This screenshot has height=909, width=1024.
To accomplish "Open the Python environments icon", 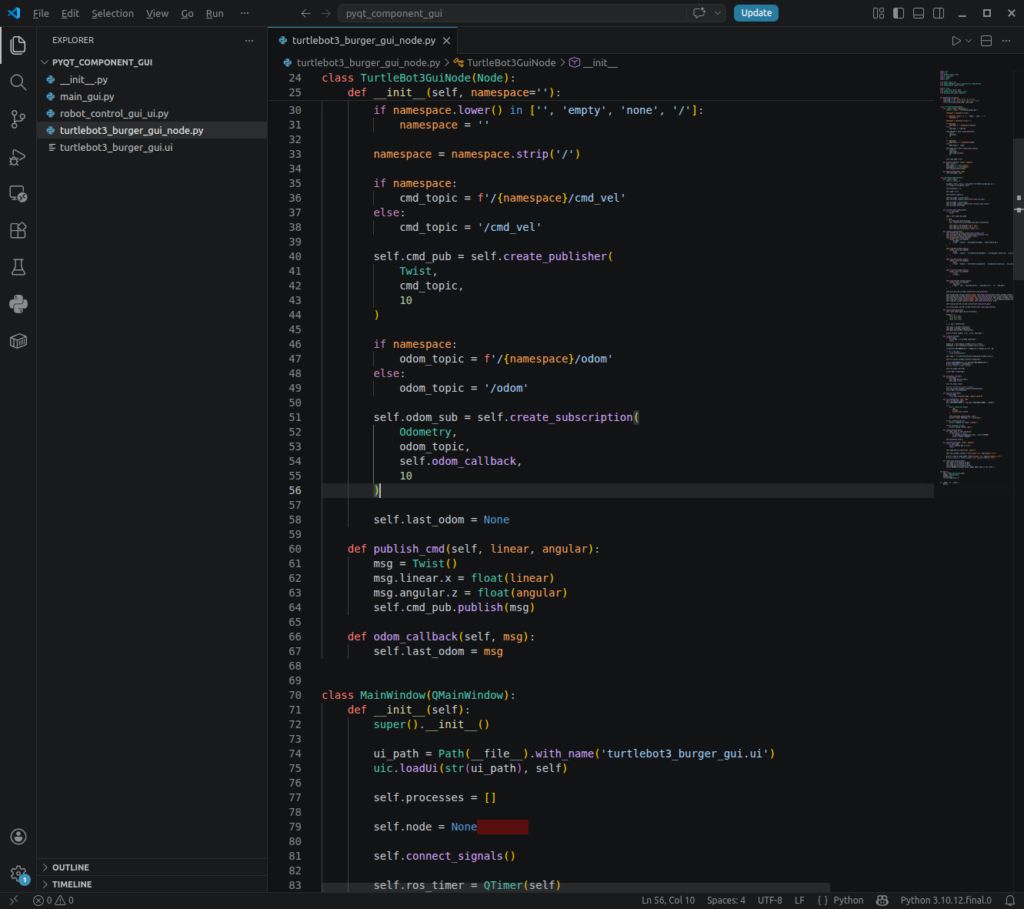I will 18,304.
